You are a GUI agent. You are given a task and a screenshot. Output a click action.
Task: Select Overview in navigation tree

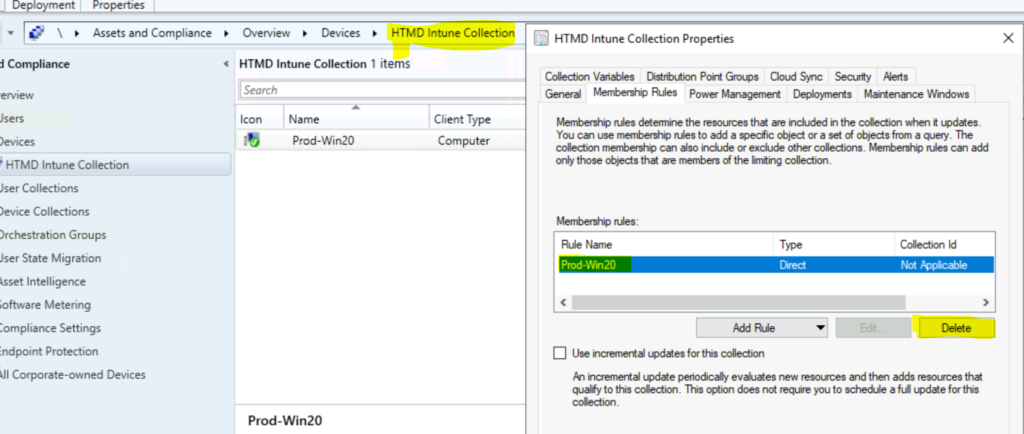tap(16, 95)
